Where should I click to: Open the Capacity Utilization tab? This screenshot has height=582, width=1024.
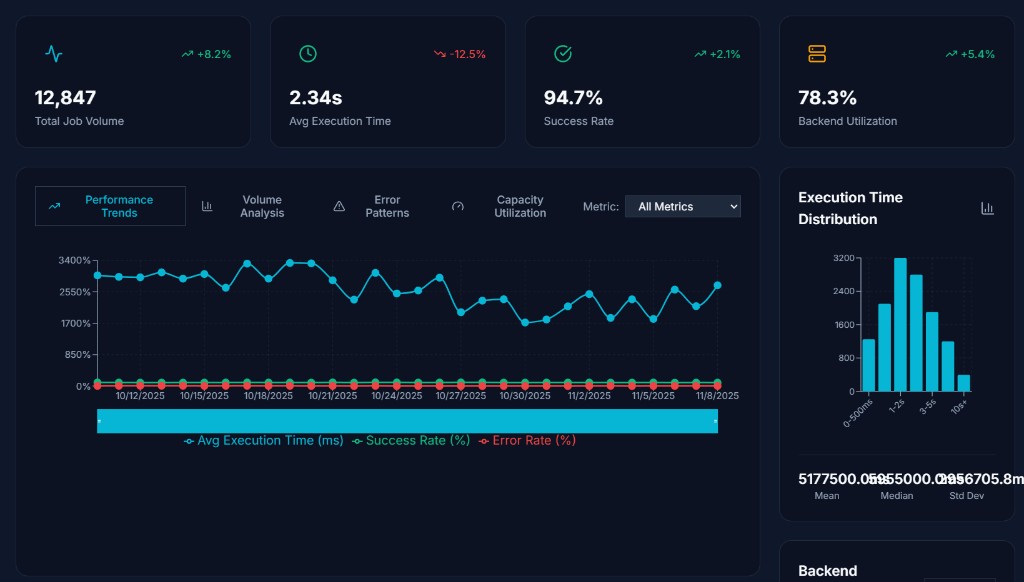tap(500, 206)
